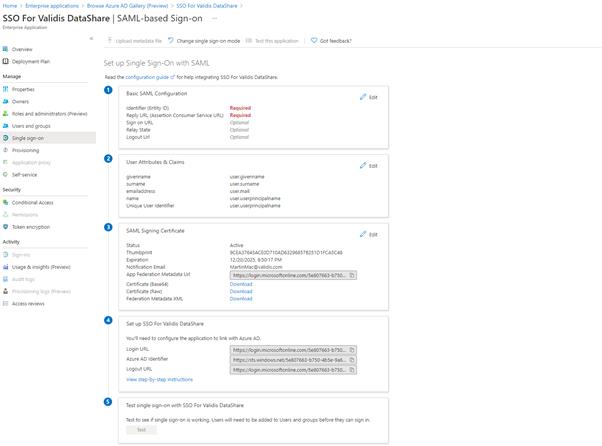
Task: Click the Single sign-on icon in sidebar
Action: click(5, 138)
